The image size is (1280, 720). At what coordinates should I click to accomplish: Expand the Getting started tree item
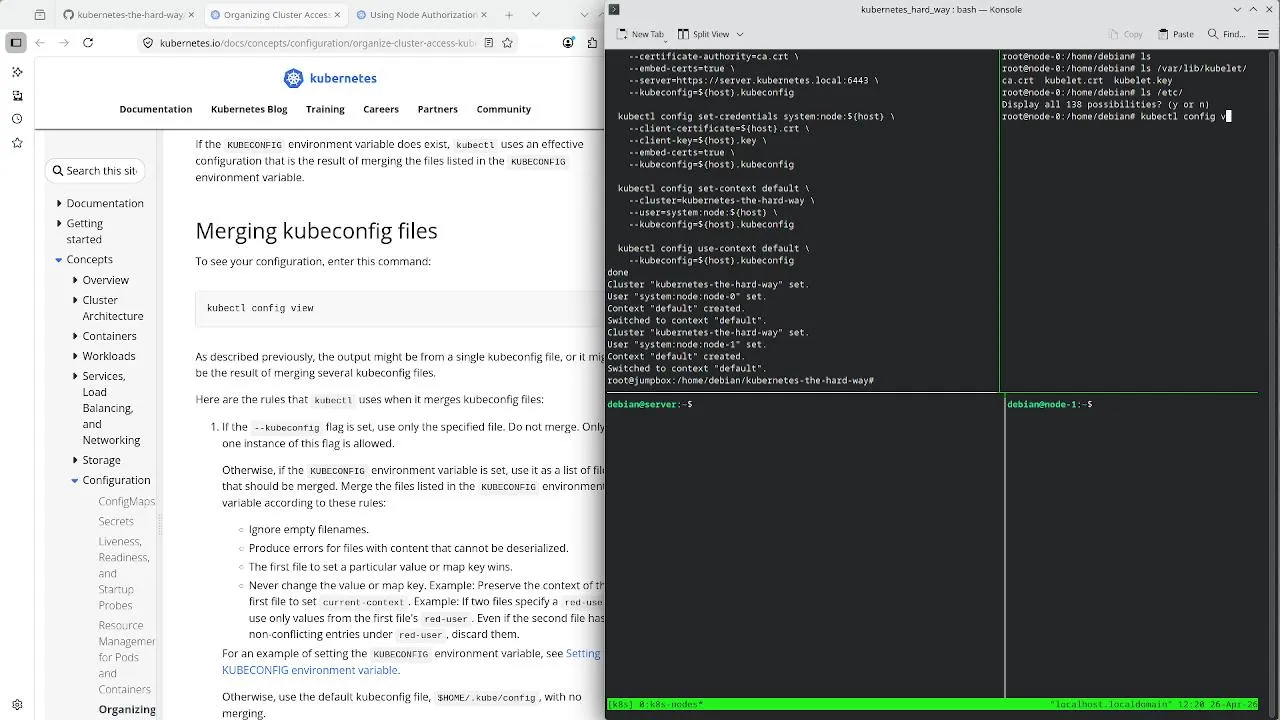(x=59, y=223)
